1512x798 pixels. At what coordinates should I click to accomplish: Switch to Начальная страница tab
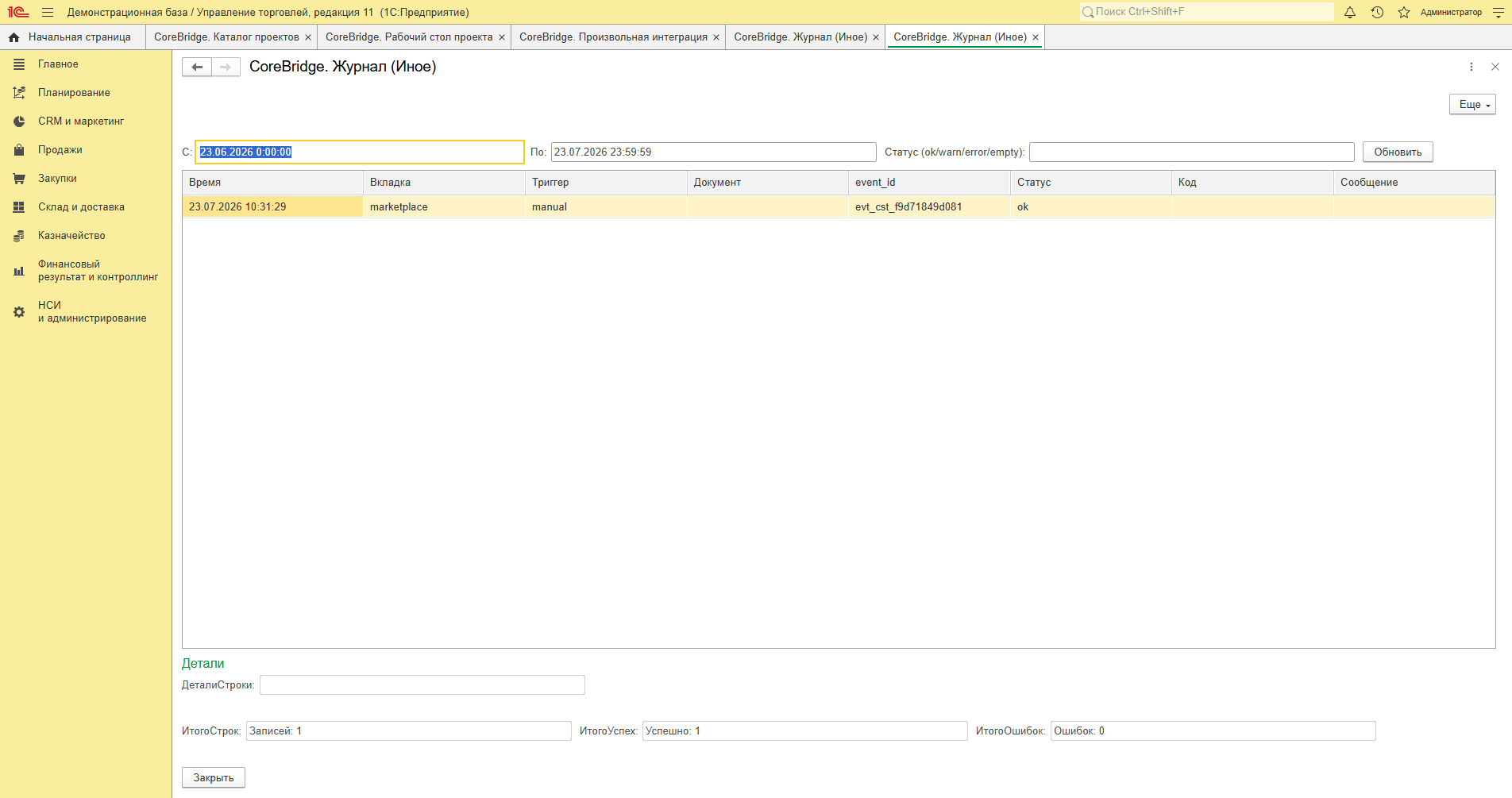point(73,37)
